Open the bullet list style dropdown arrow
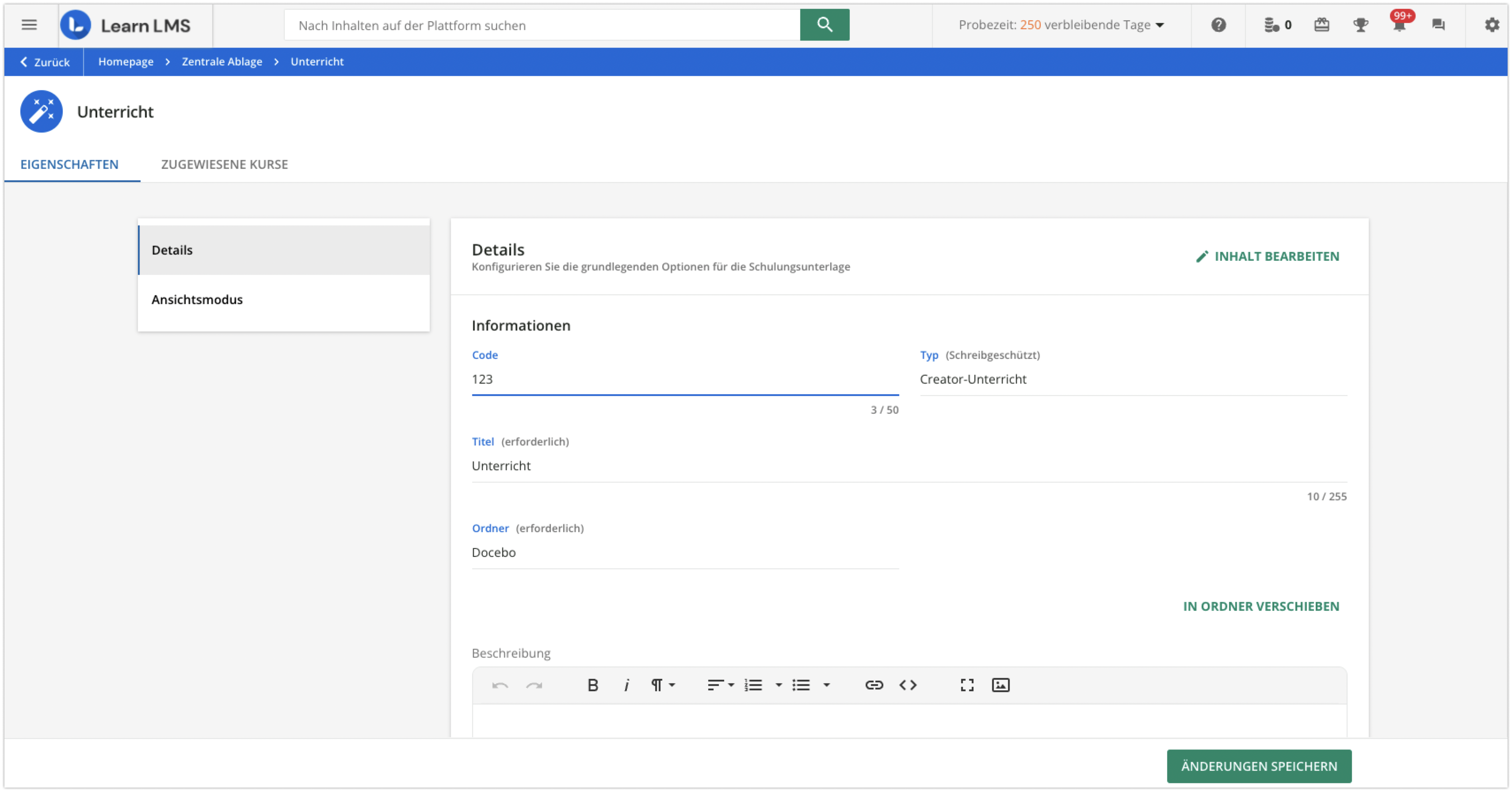 pyautogui.click(x=826, y=685)
